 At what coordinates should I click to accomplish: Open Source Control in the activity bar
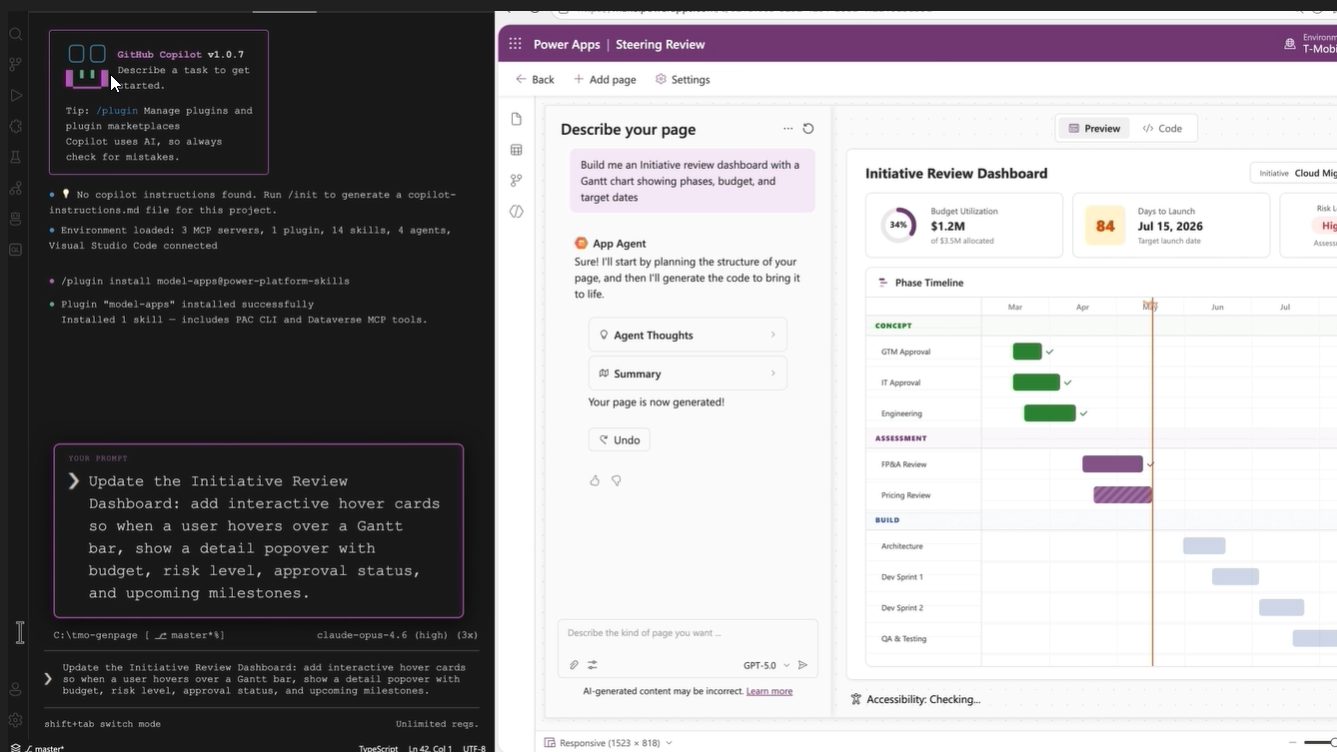point(16,65)
